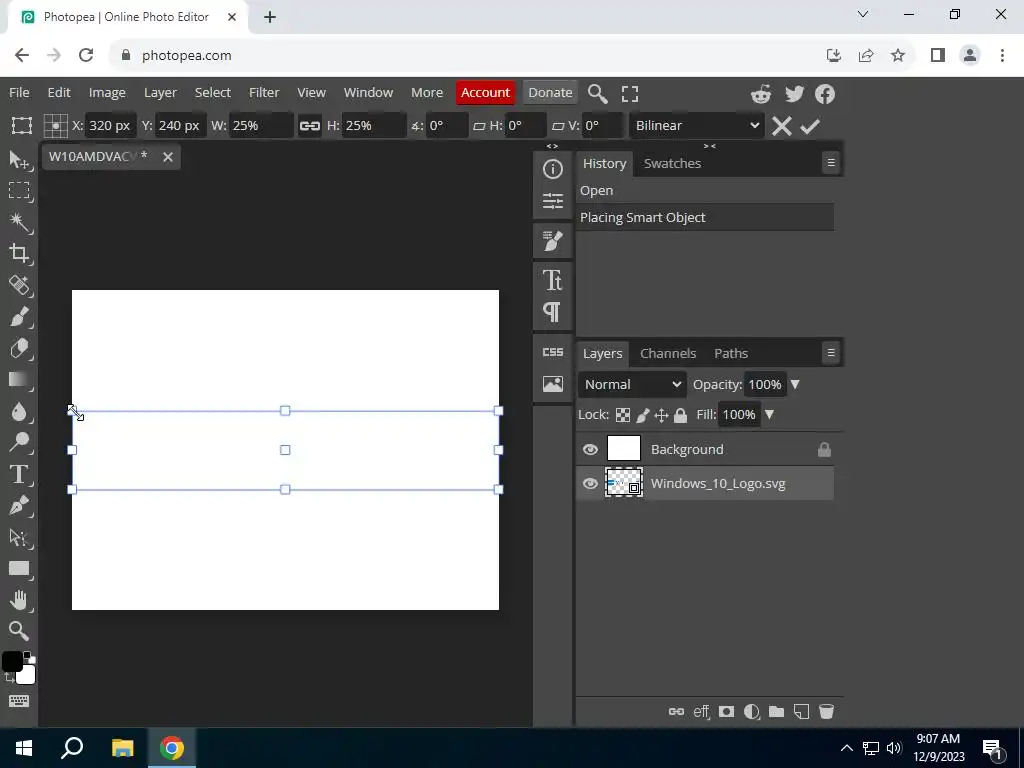The width and height of the screenshot is (1024, 768).
Task: Open the Brush settings panel icon
Action: (x=552, y=241)
